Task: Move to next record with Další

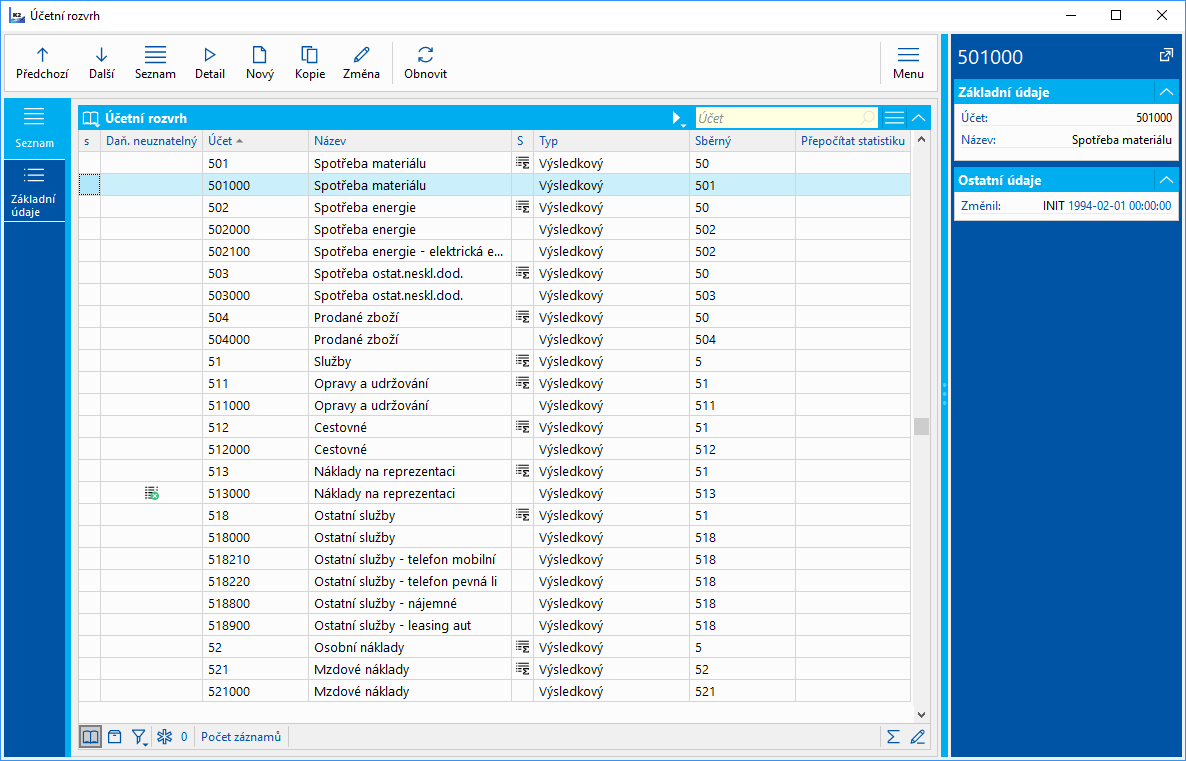Action: [x=101, y=63]
